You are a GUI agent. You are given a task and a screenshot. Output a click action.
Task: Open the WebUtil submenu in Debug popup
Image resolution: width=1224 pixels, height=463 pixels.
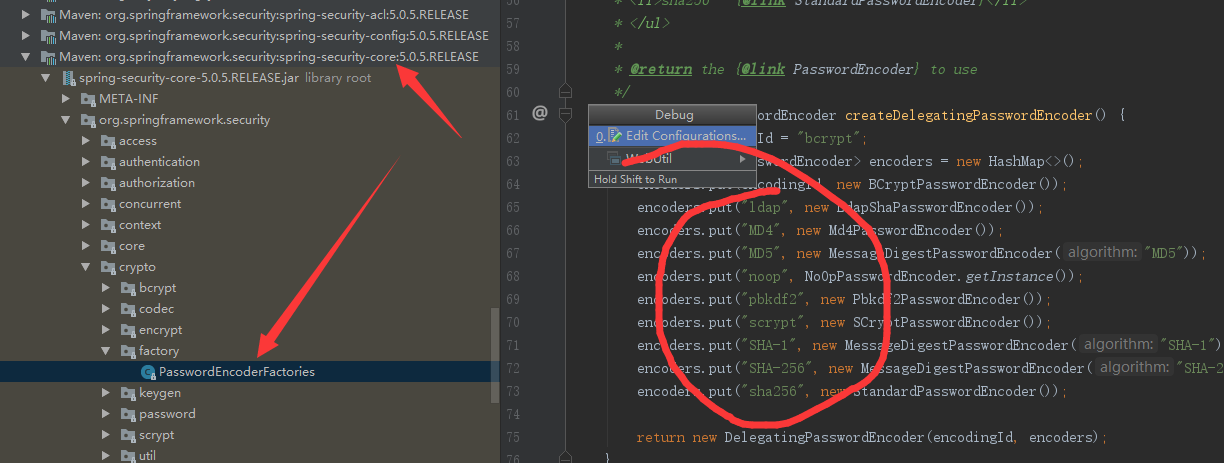pyautogui.click(x=672, y=159)
